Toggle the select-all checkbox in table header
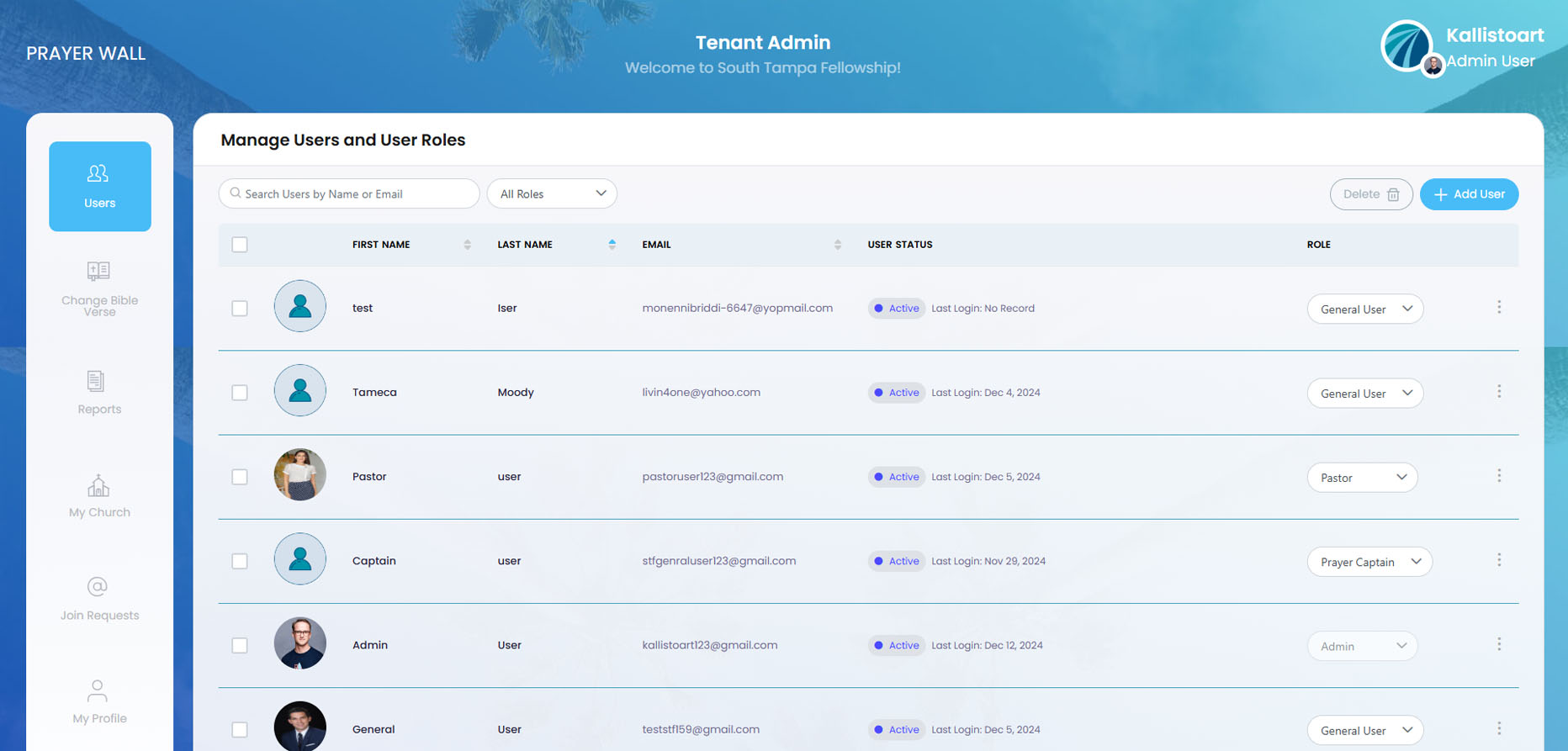The image size is (1568, 751). pos(240,245)
